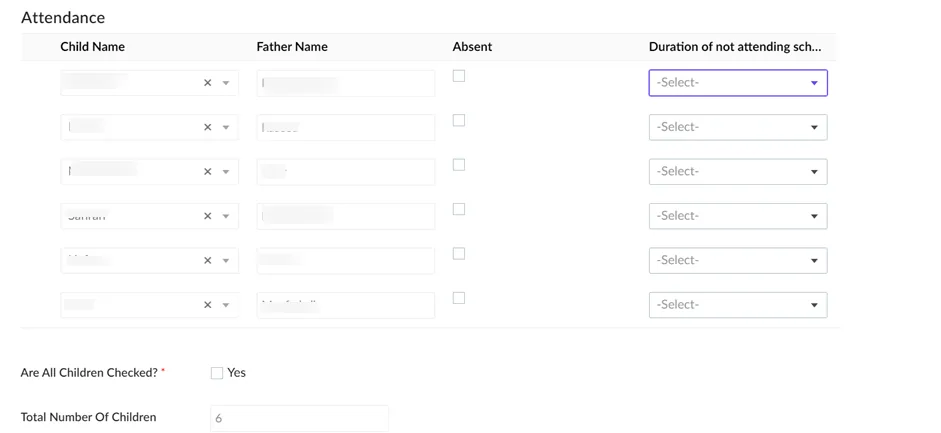Clear the Child Name in the third row

point(208,172)
